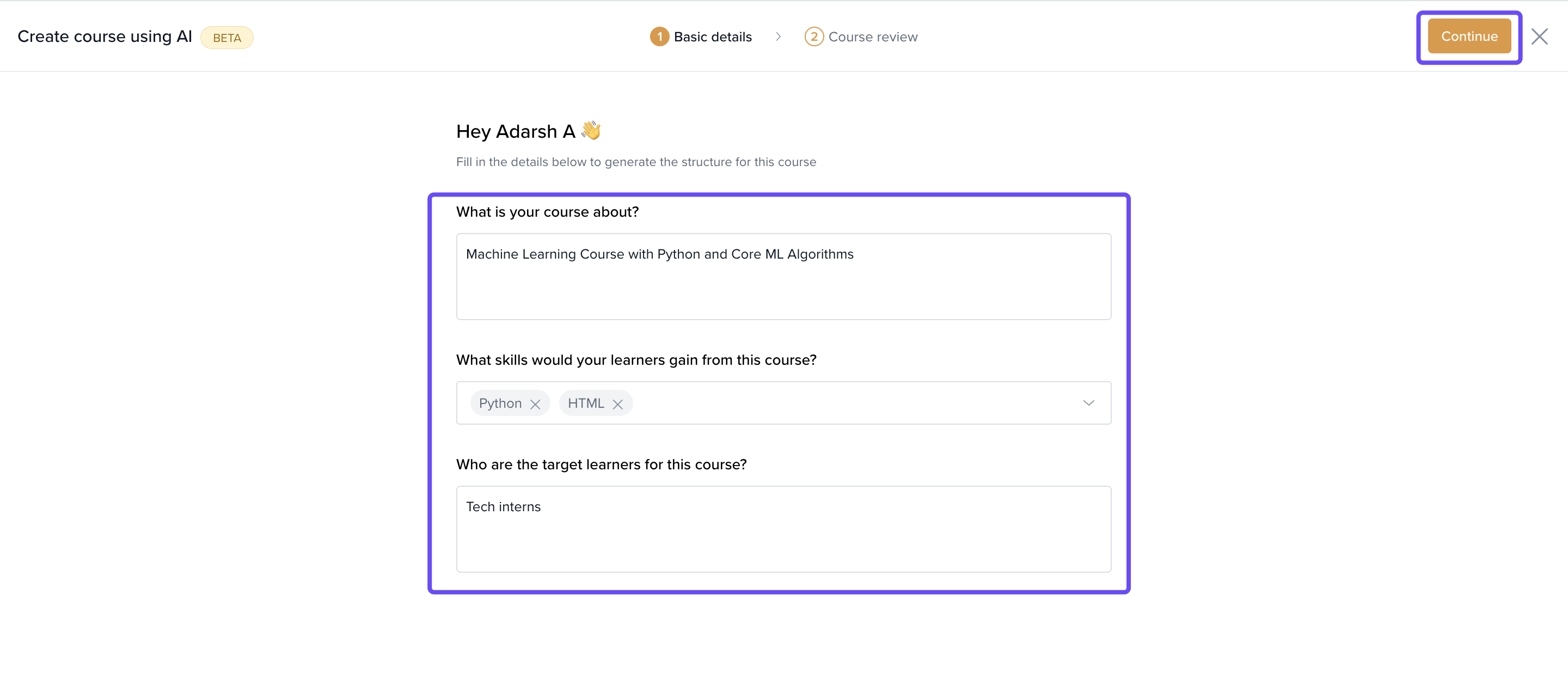Viewport: 1568px width, 680px height.
Task: Click the BETA badge
Action: point(227,38)
